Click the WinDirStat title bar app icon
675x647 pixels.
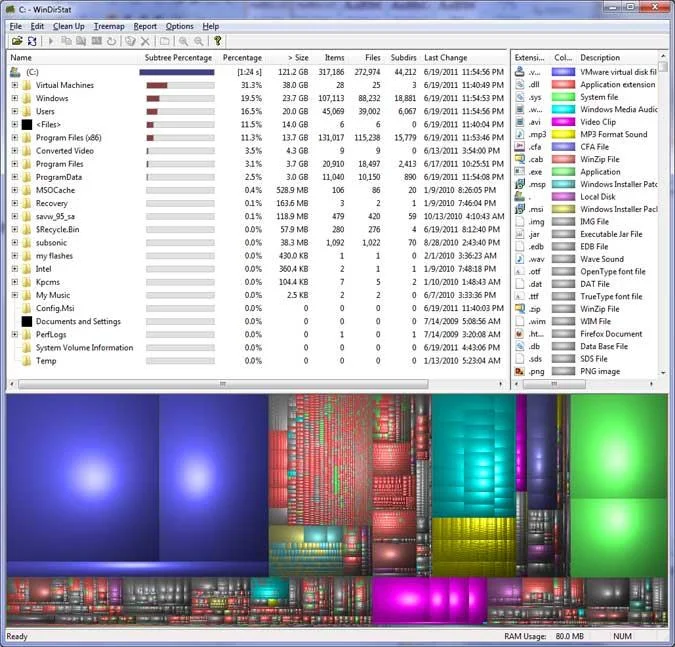[10, 9]
